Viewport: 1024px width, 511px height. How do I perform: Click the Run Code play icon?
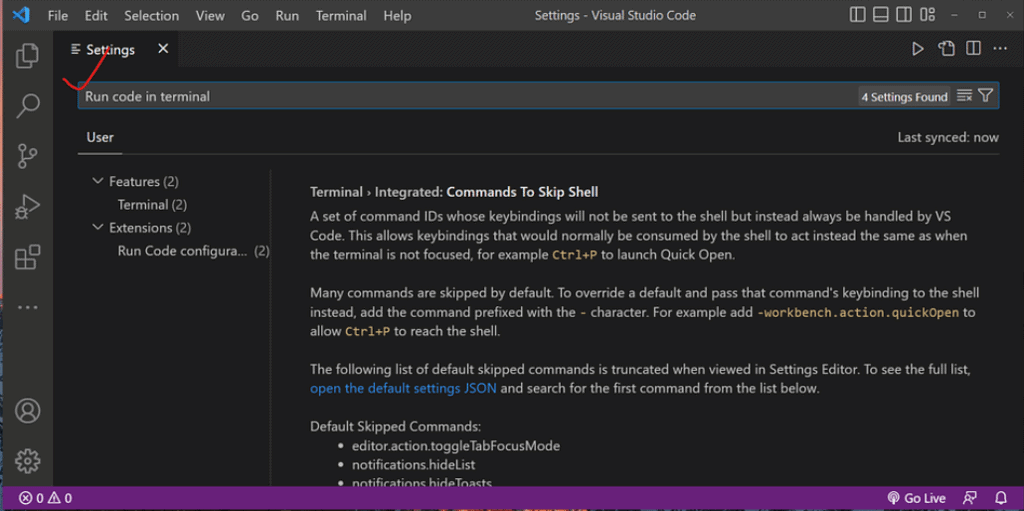917,49
